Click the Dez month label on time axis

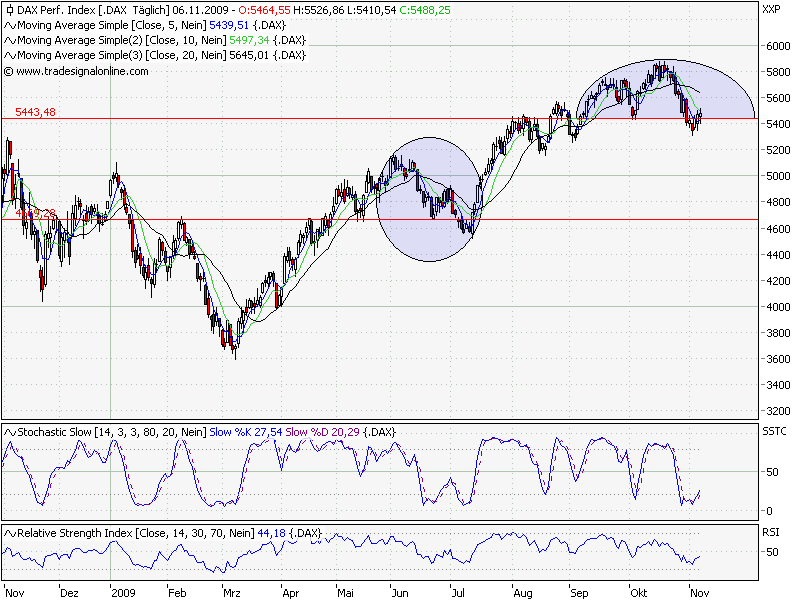tap(69, 593)
